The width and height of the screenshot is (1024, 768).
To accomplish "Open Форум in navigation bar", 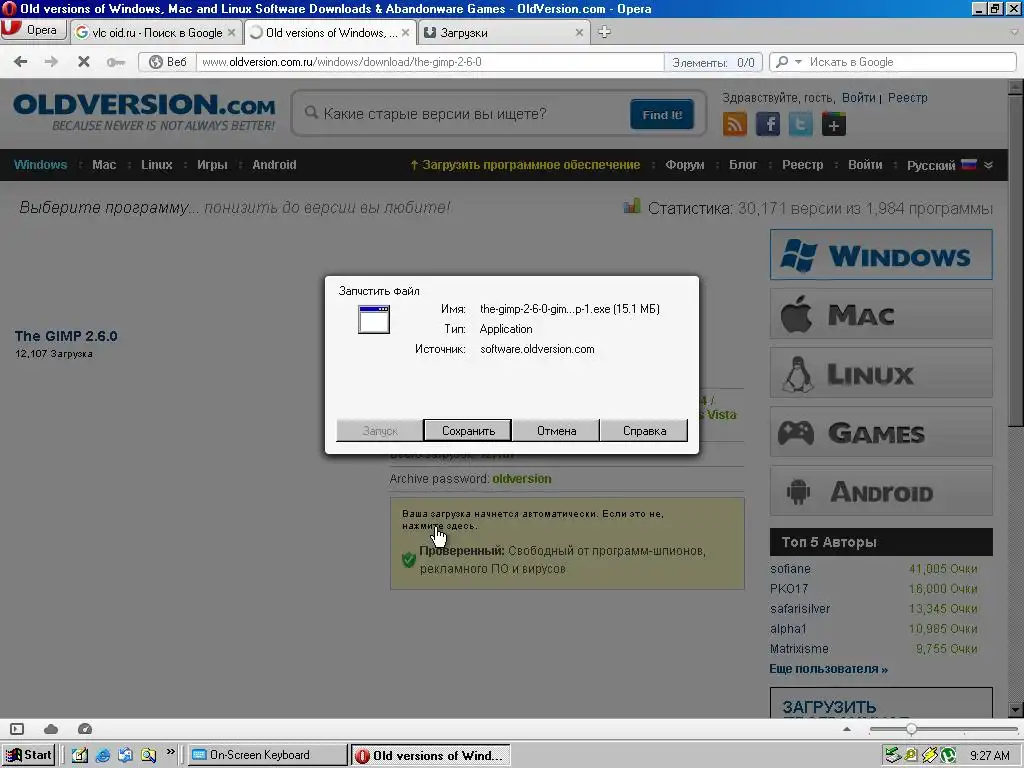I will coord(684,165).
